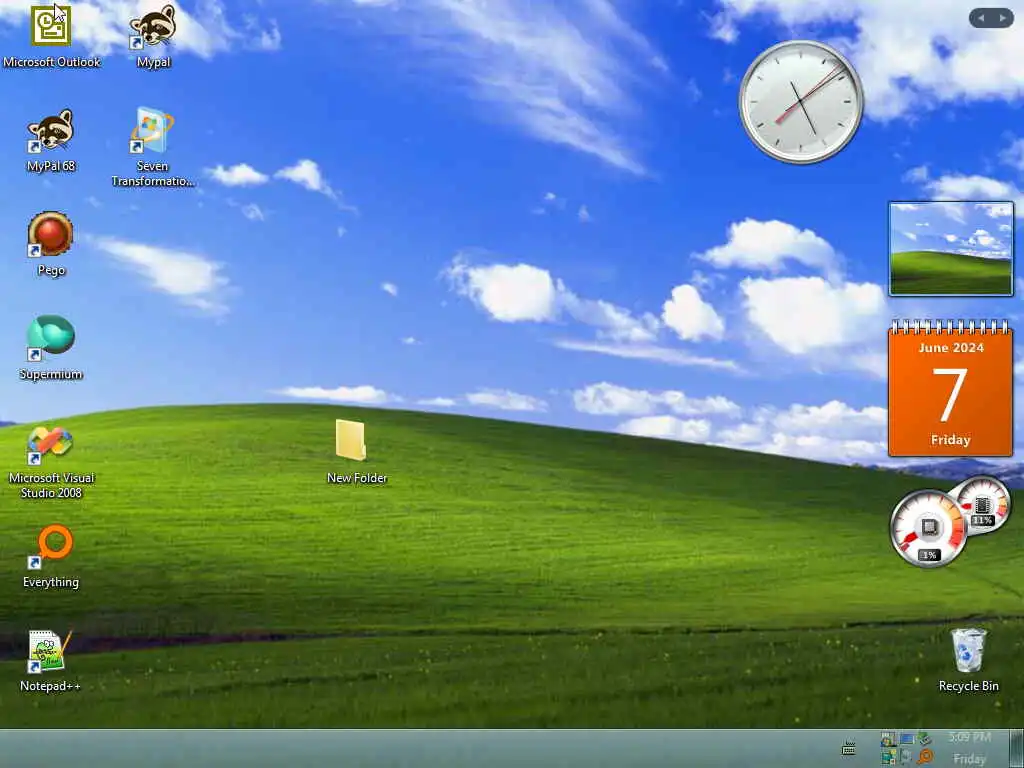1024x768 pixels.
Task: Click the "Friday" text in taskbar clock
Action: click(x=969, y=759)
